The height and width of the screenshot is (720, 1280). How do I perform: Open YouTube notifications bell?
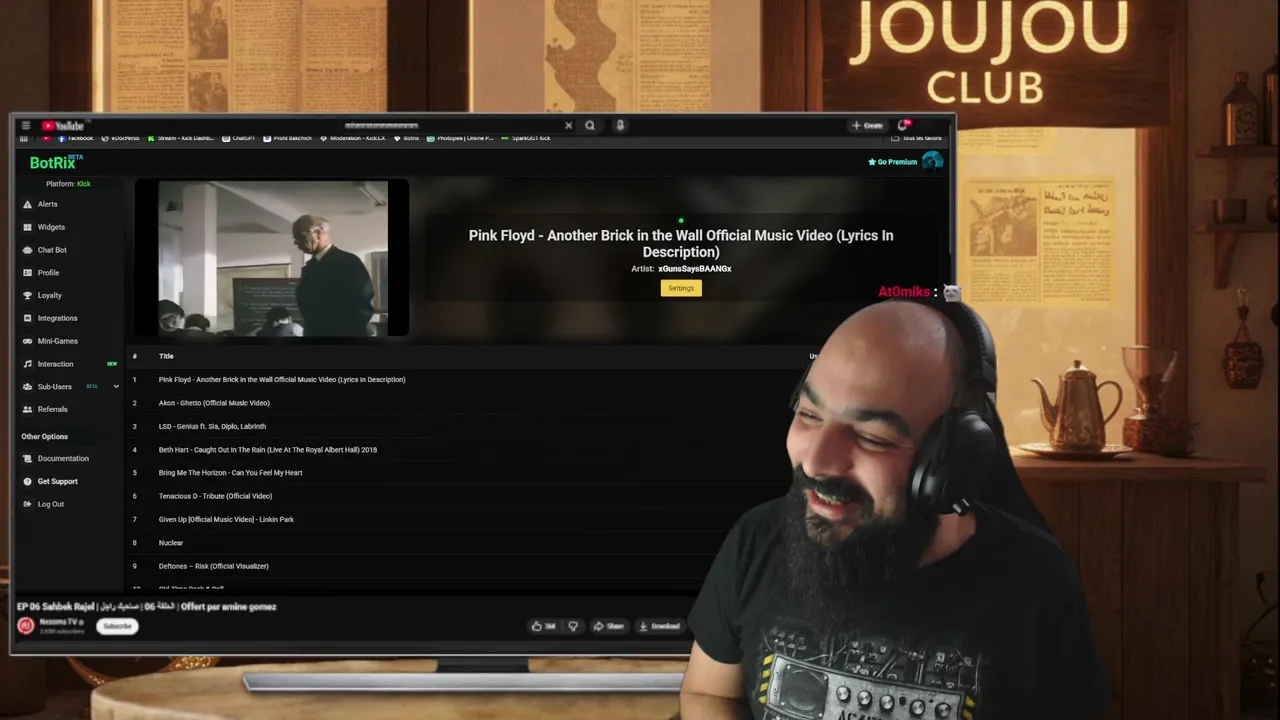click(x=903, y=125)
